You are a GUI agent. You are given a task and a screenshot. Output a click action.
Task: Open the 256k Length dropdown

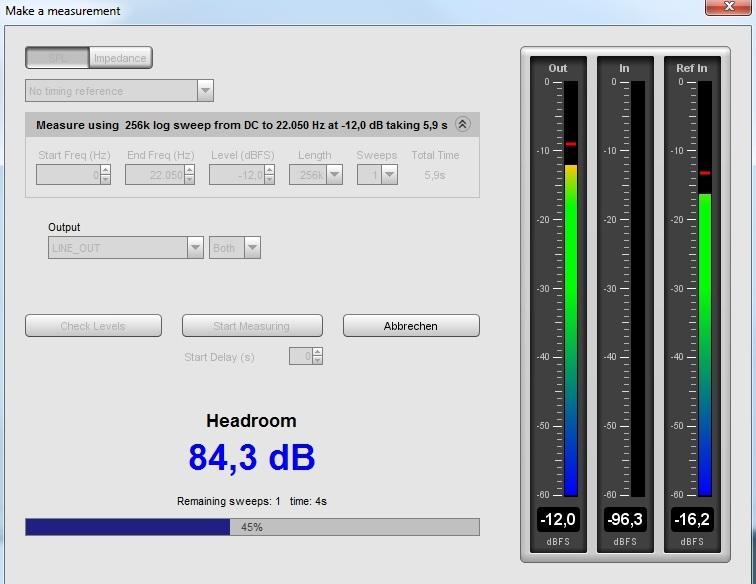[316, 175]
